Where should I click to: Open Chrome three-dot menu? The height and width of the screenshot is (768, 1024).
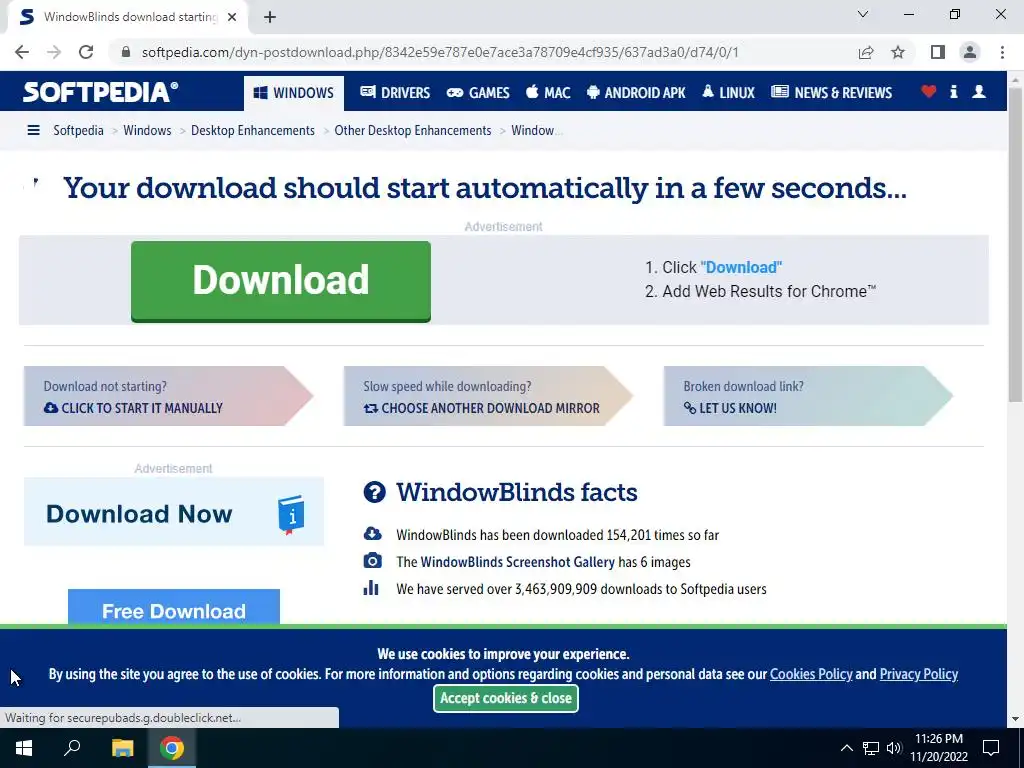1002,52
